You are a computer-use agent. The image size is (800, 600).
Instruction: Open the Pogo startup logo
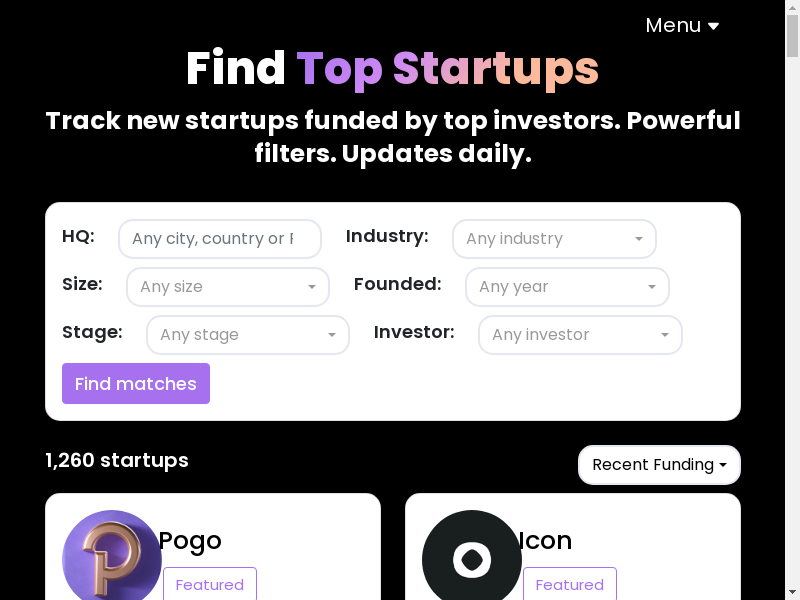tap(111, 558)
